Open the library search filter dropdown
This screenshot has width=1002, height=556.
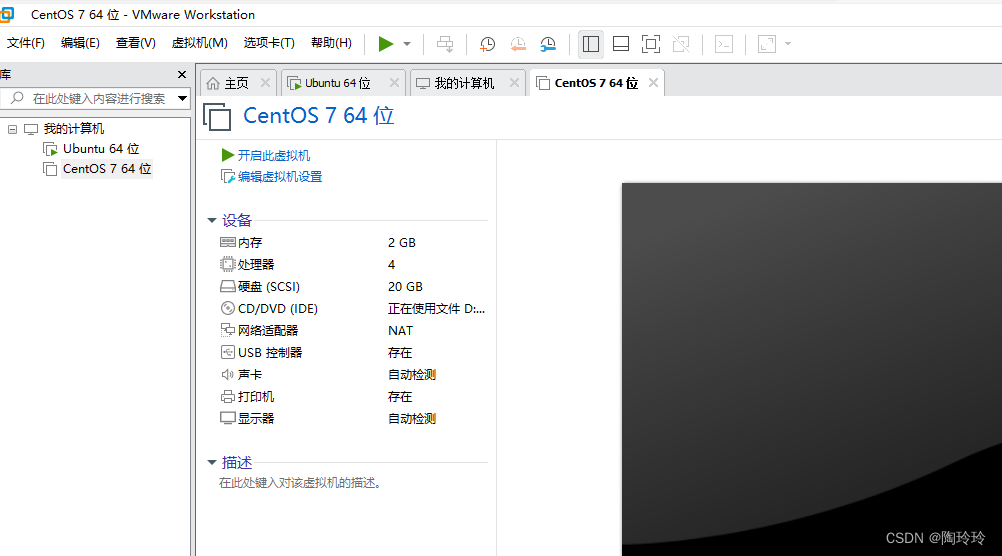182,98
